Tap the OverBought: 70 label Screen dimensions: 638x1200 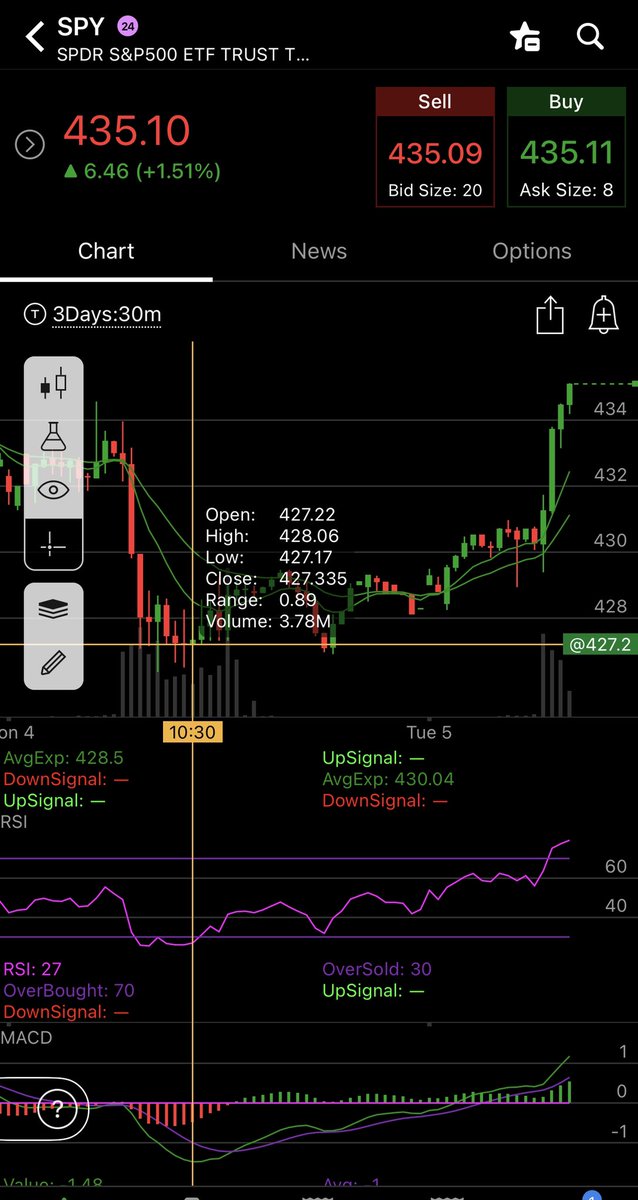tap(69, 991)
